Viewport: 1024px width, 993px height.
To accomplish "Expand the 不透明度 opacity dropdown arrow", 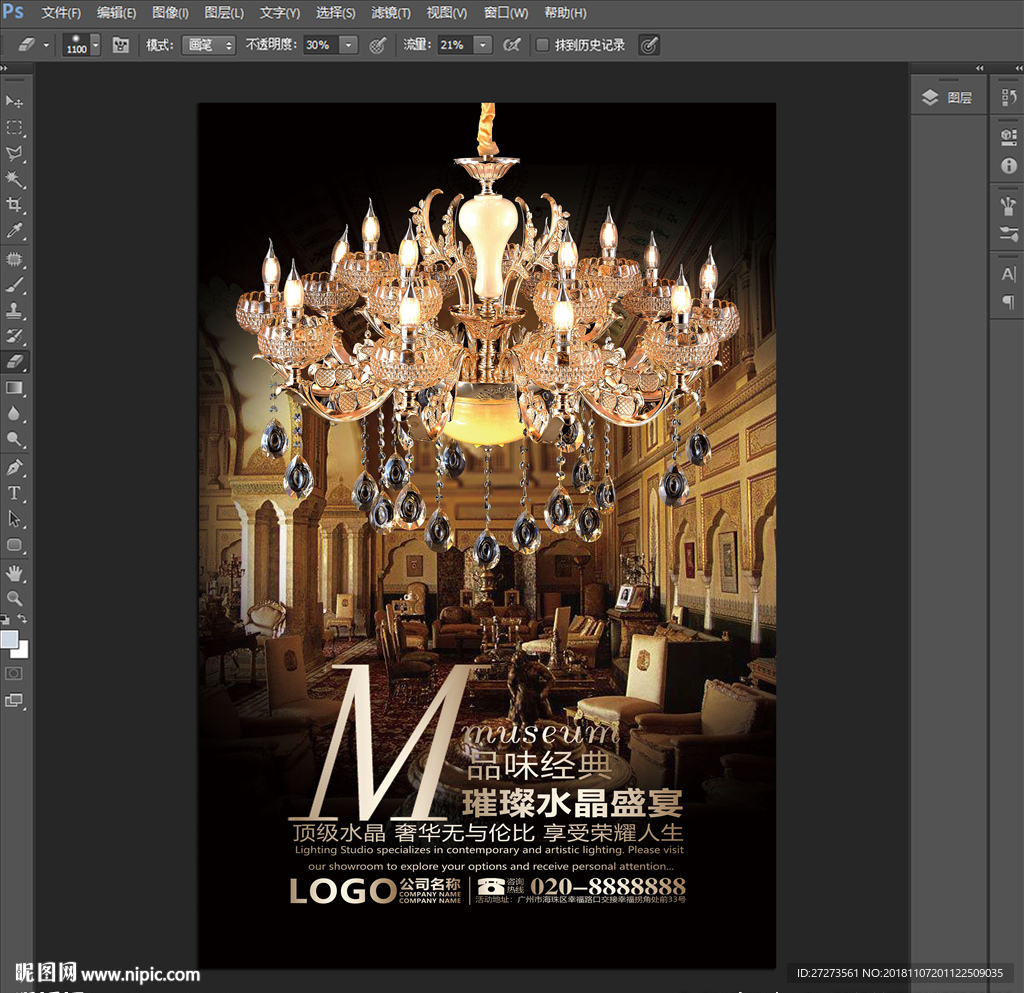I will click(x=348, y=45).
